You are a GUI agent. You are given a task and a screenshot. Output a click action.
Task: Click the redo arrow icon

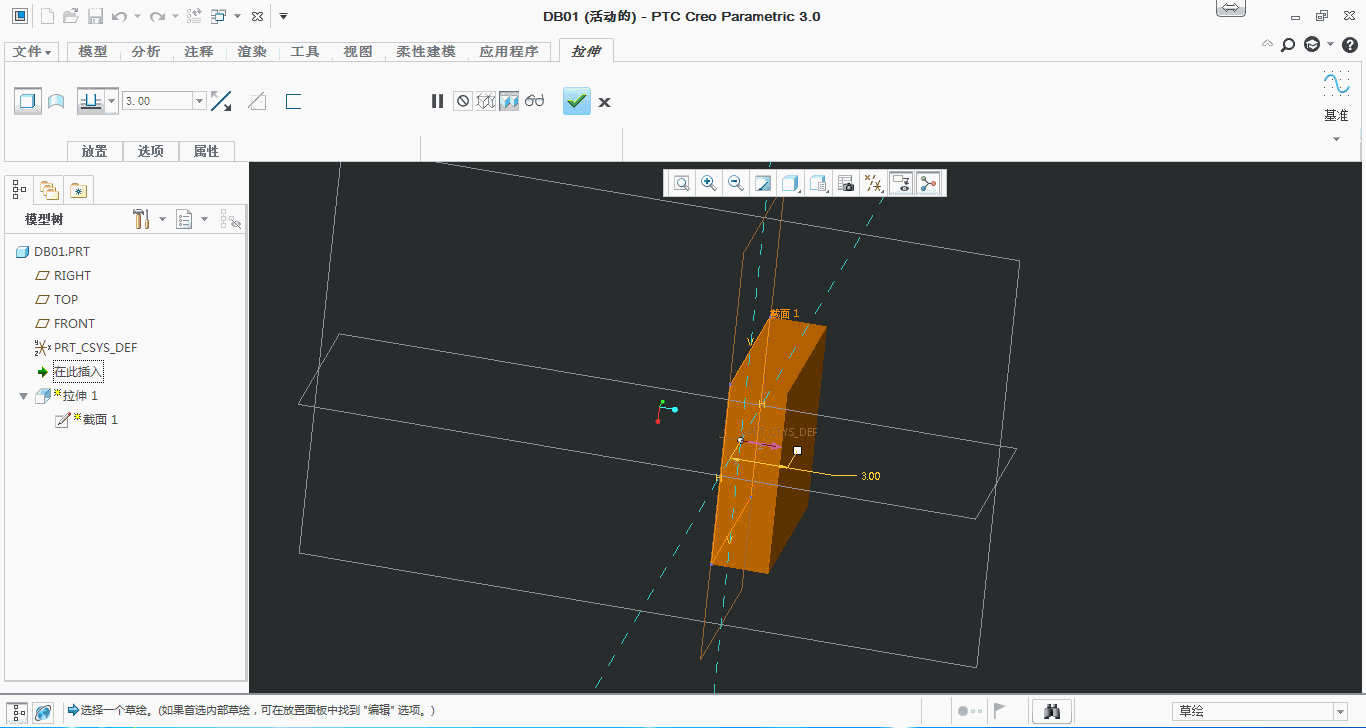157,16
